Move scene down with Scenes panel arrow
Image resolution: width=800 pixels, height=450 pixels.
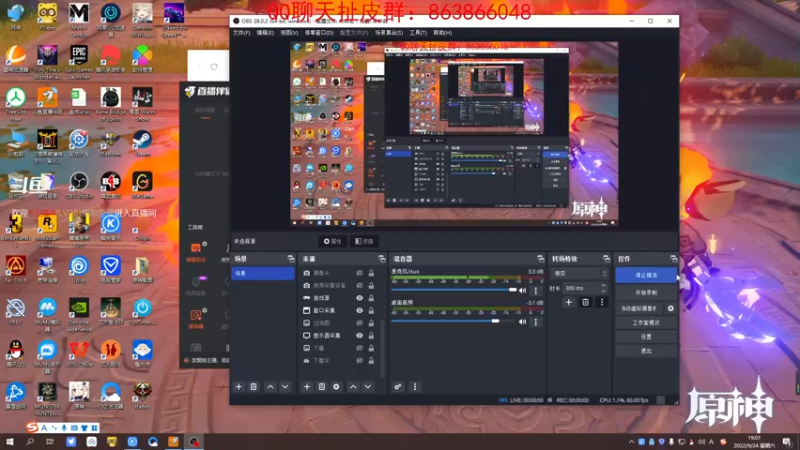click(285, 387)
